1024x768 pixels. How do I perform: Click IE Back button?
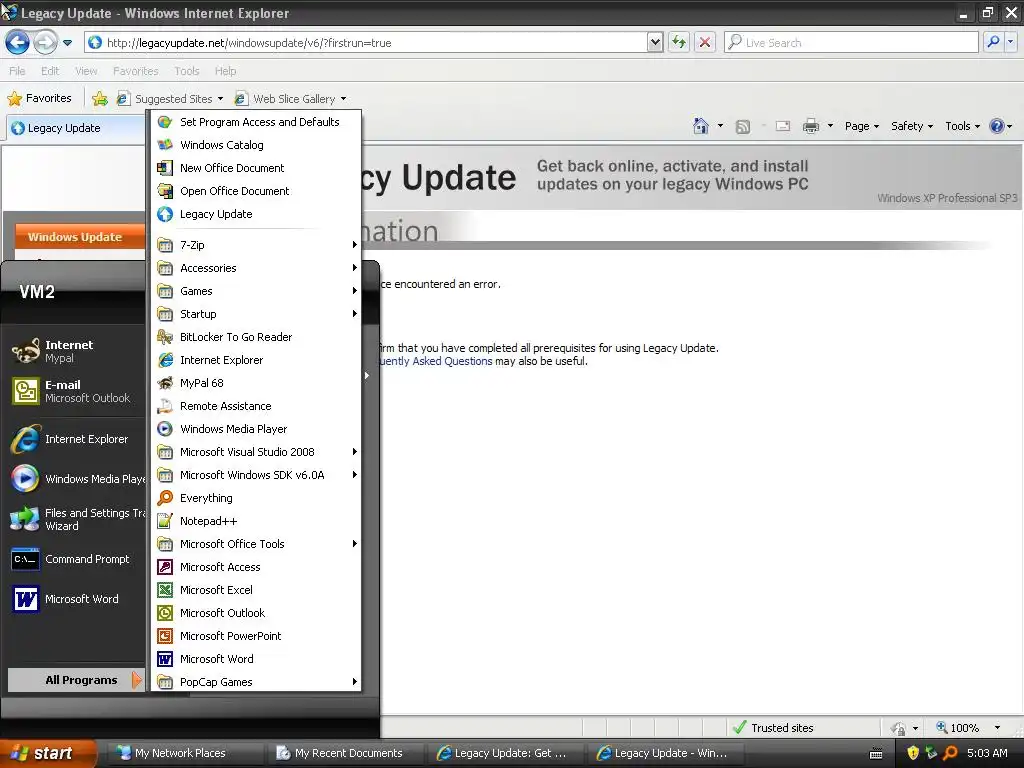18,43
